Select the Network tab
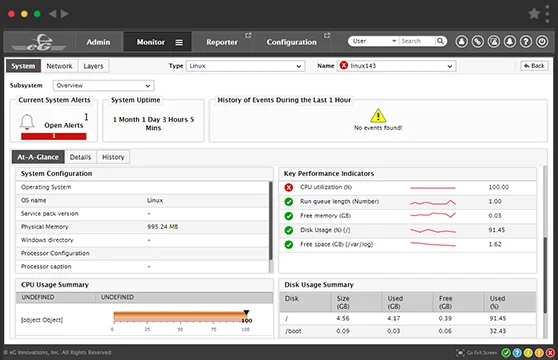Image resolution: width=558 pixels, height=360 pixels. click(59, 66)
